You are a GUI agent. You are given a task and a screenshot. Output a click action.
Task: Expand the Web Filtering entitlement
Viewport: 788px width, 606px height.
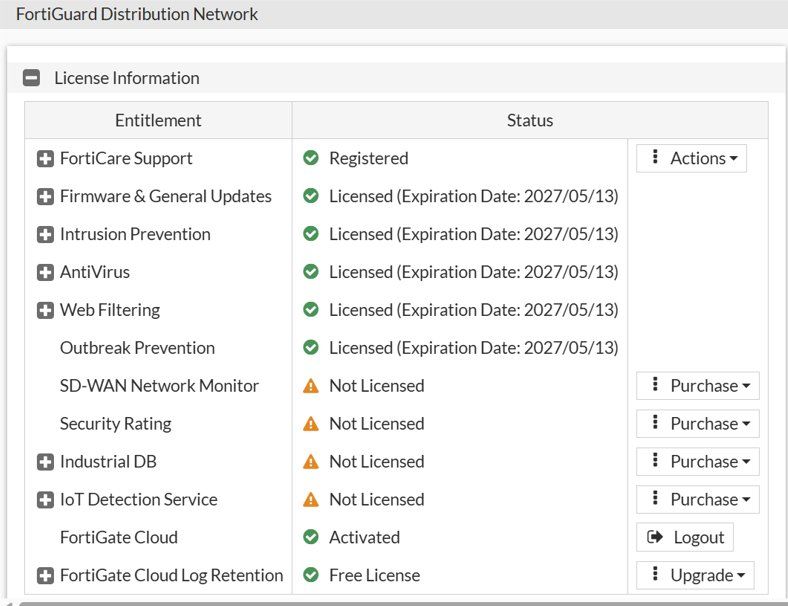click(x=45, y=310)
